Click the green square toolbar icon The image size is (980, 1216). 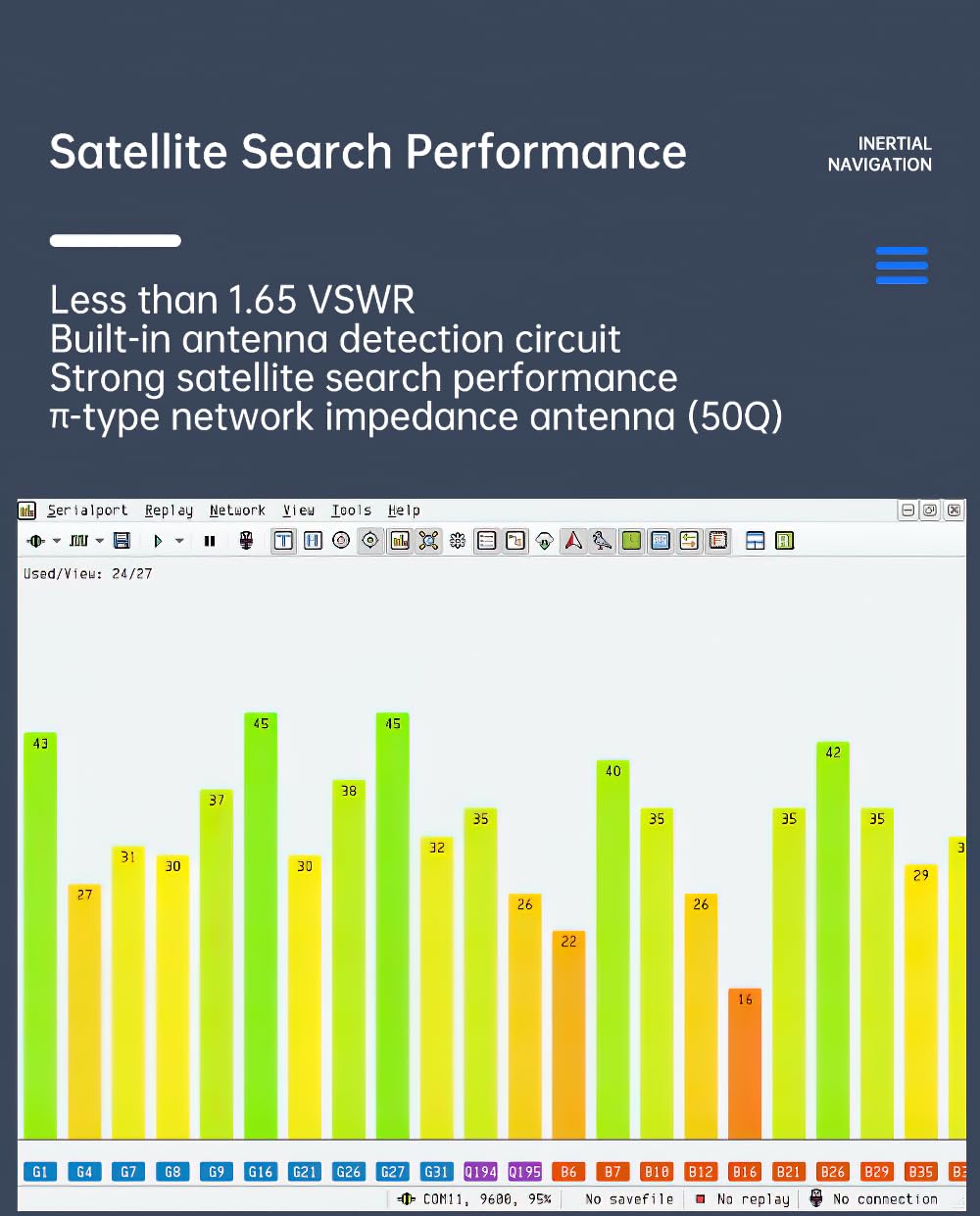coord(631,540)
